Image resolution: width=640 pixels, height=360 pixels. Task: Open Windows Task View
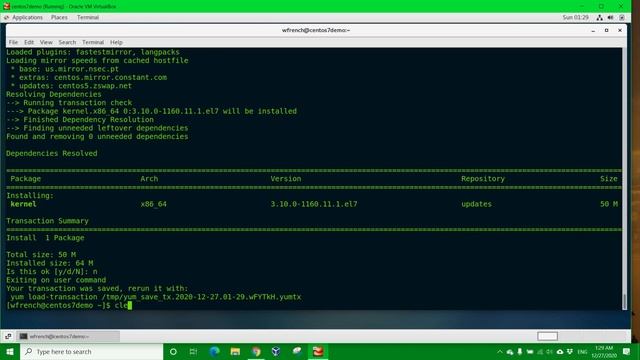point(193,351)
